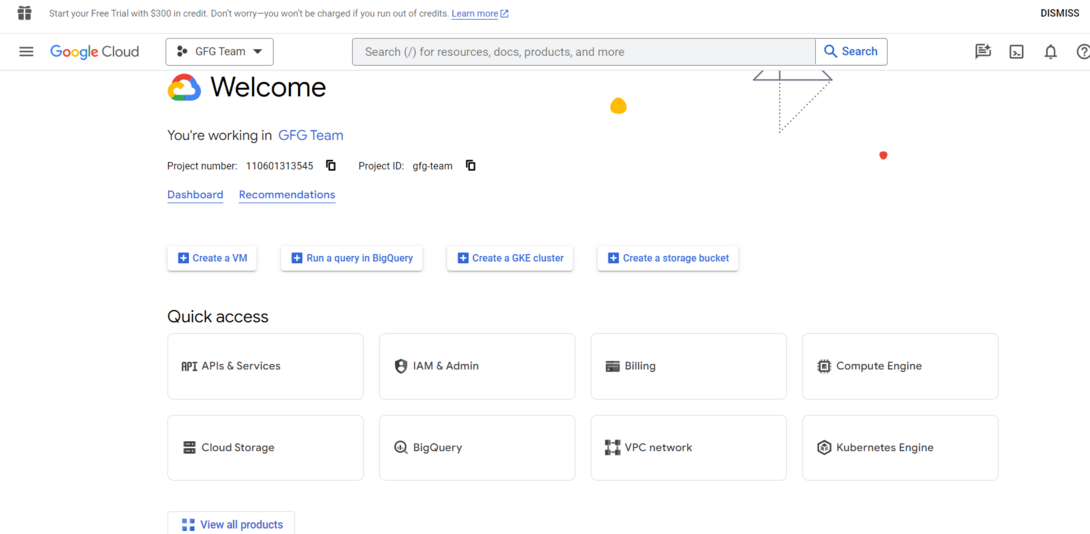Switch to the Recommendations tab
Screen dimensions: 1090x534
pos(287,195)
